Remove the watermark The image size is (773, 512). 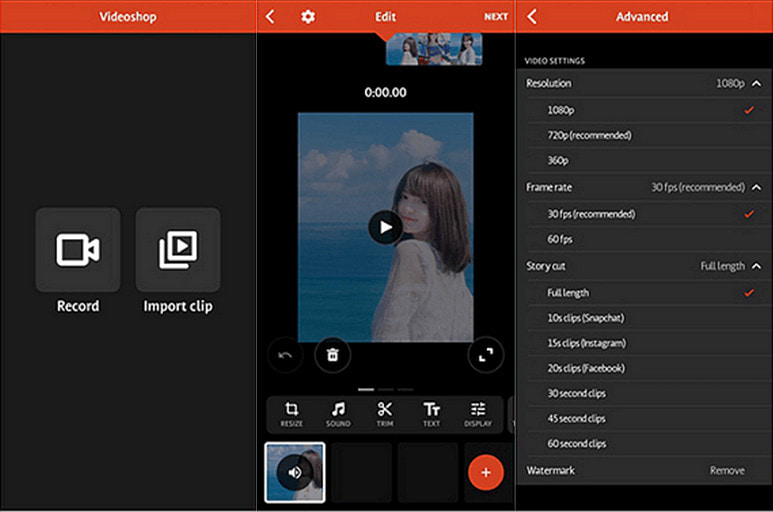pyautogui.click(x=727, y=470)
